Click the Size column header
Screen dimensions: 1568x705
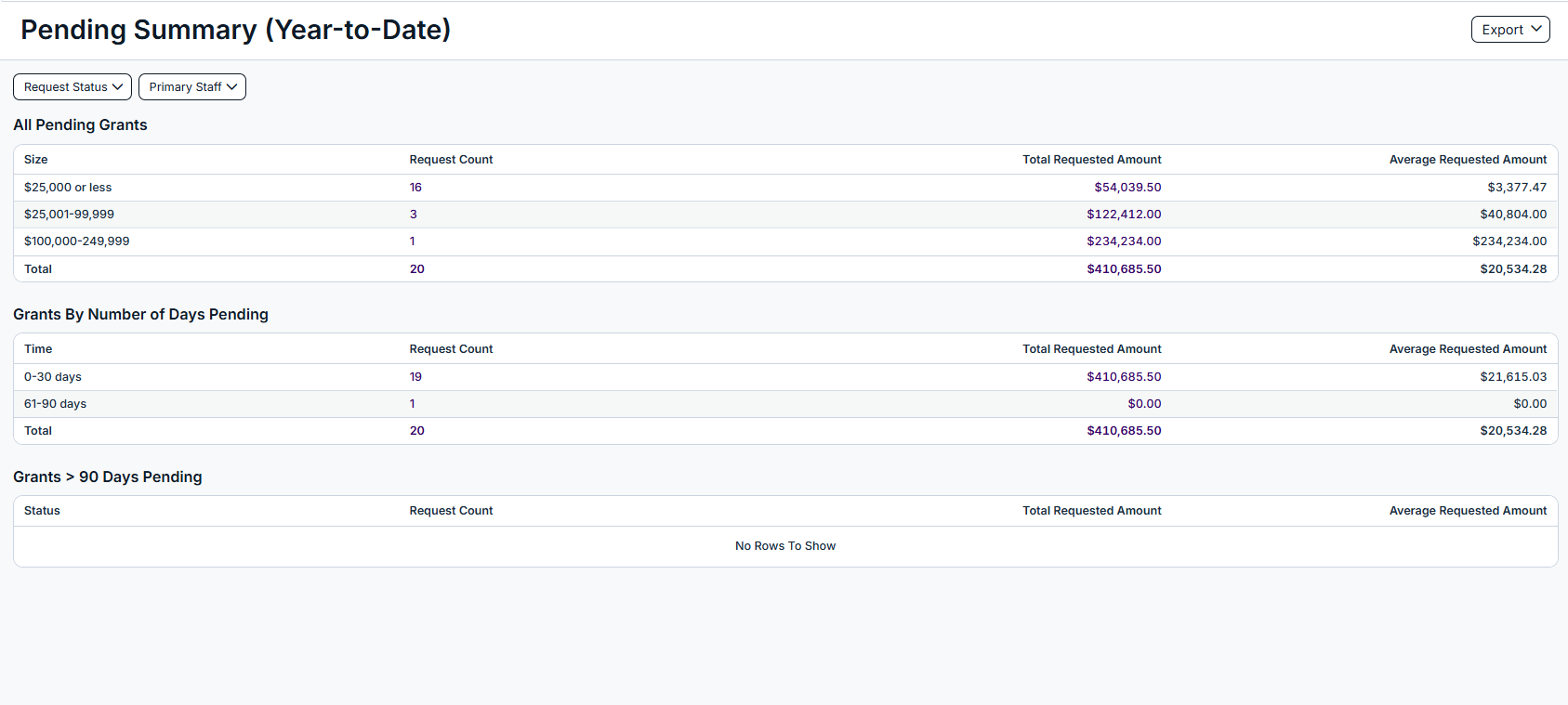click(x=36, y=160)
